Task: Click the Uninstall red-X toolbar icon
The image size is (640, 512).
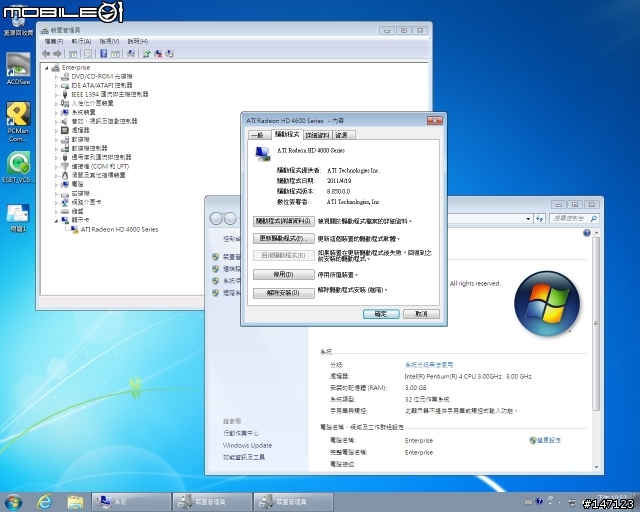Action: pyautogui.click(x=158, y=53)
